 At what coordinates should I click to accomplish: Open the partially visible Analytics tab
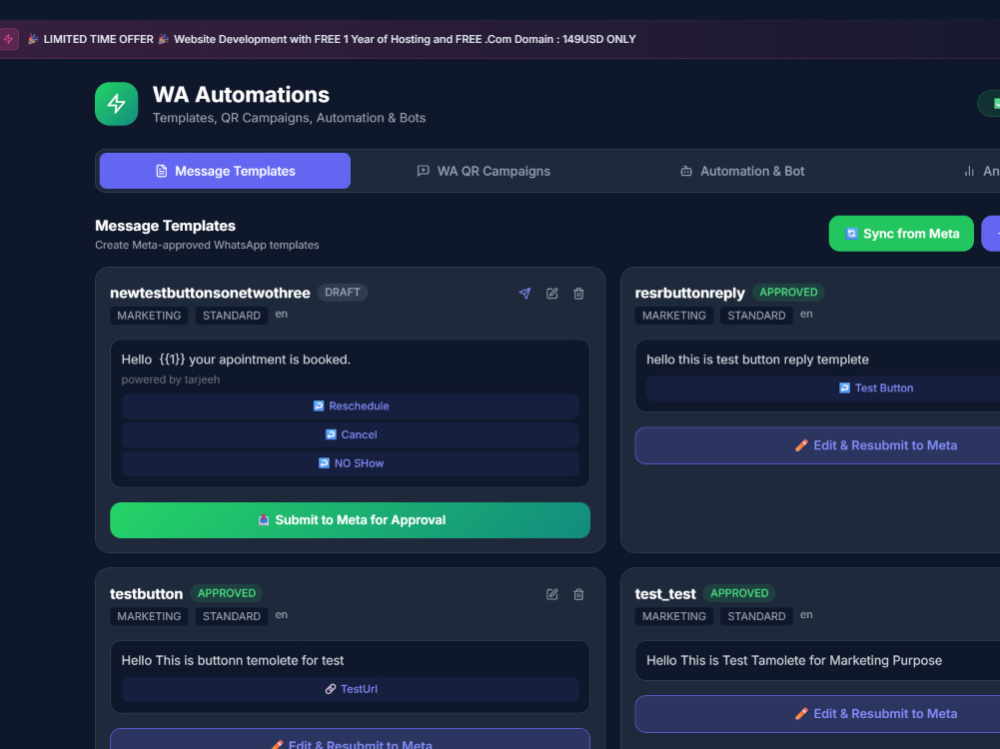981,171
